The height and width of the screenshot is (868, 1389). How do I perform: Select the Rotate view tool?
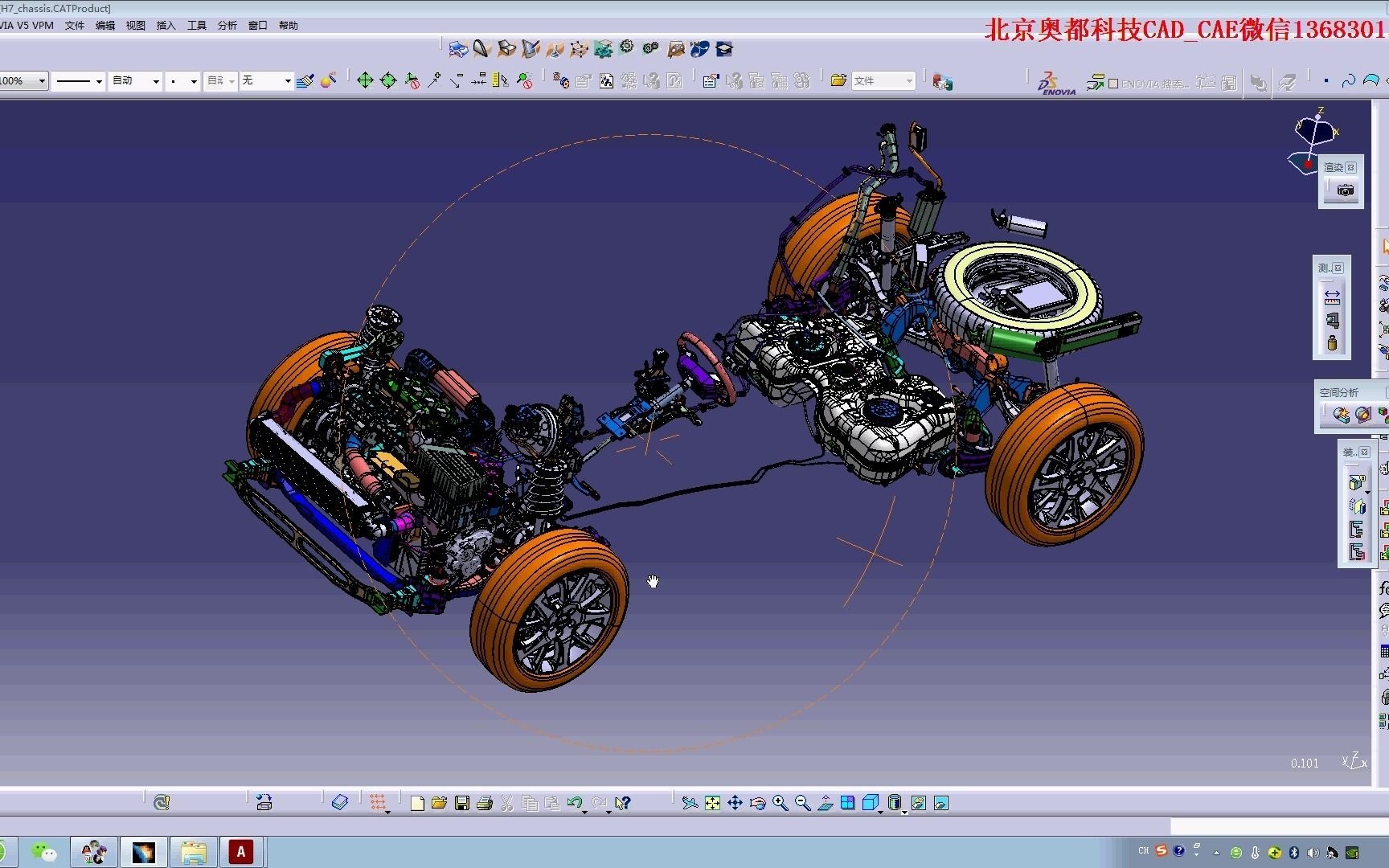pos(757,803)
